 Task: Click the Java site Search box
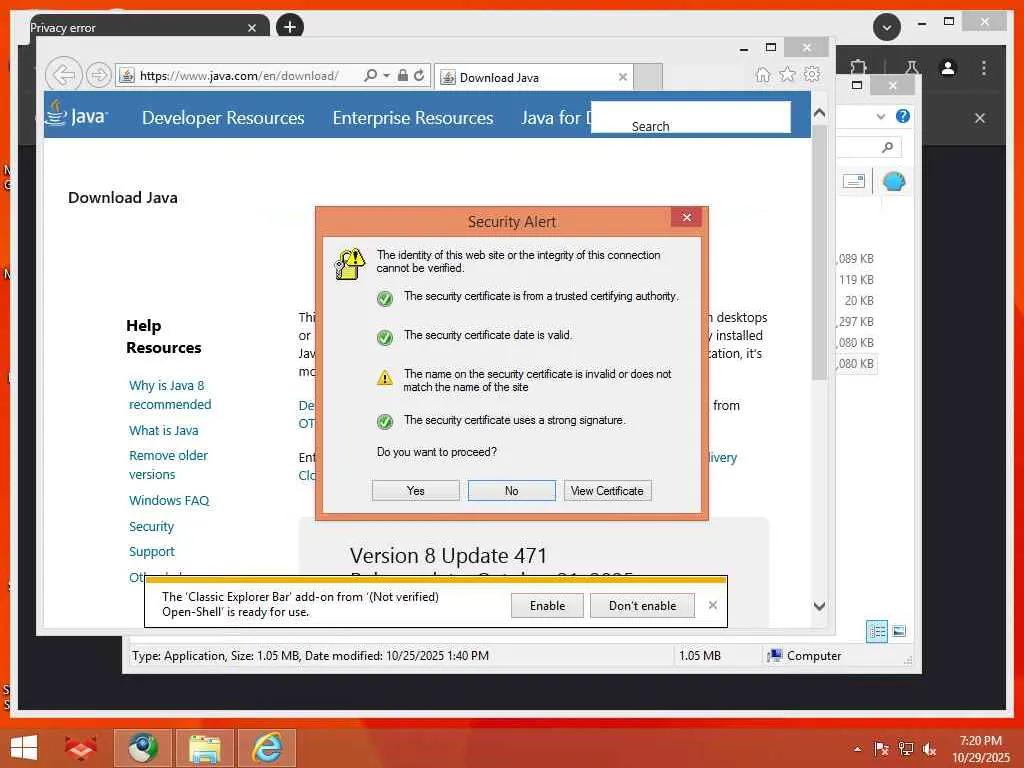[x=690, y=117]
